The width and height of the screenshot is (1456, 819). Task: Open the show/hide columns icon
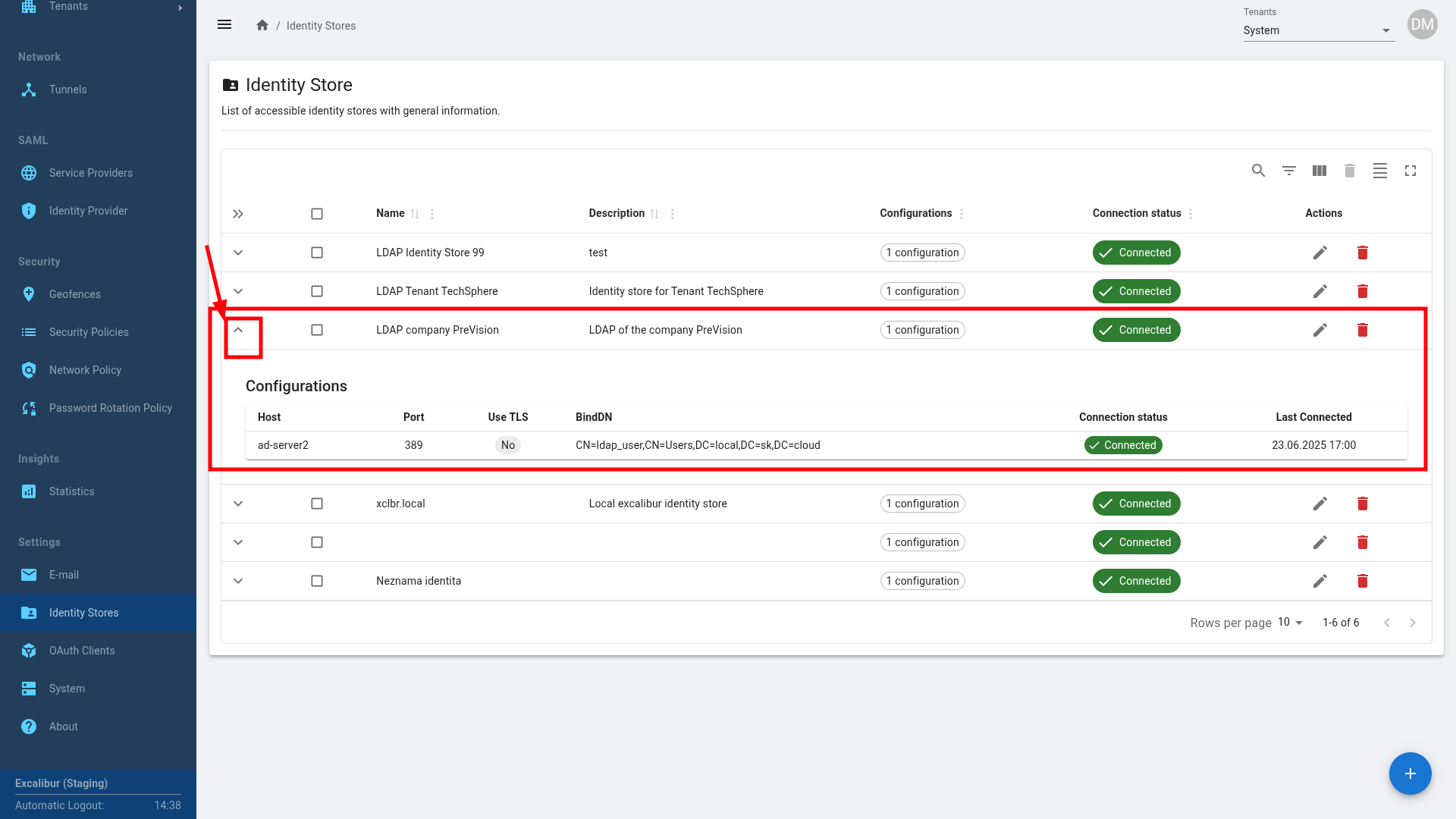tap(1319, 171)
